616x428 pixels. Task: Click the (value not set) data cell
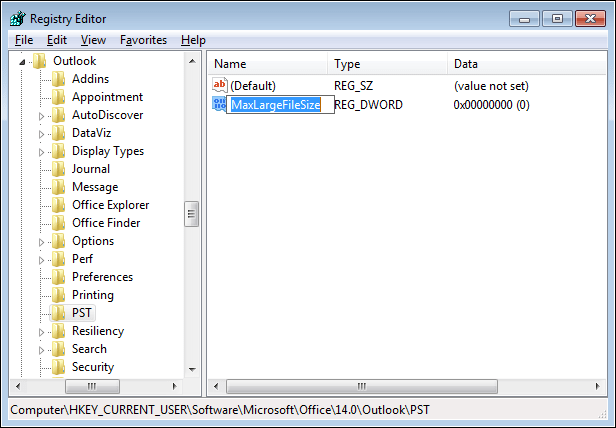(491, 86)
